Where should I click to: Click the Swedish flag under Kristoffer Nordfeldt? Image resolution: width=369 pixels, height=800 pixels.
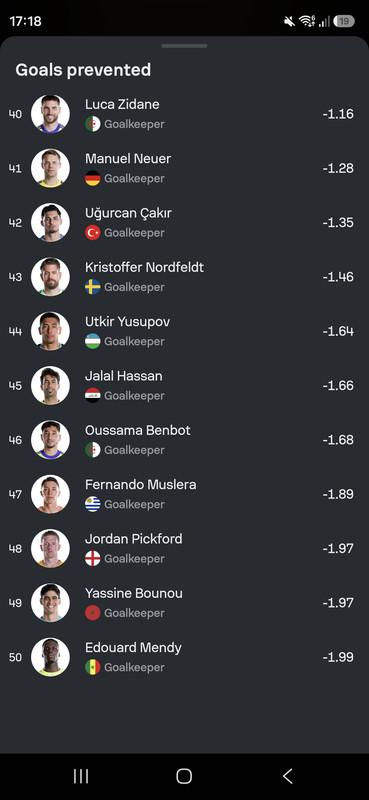point(92,287)
